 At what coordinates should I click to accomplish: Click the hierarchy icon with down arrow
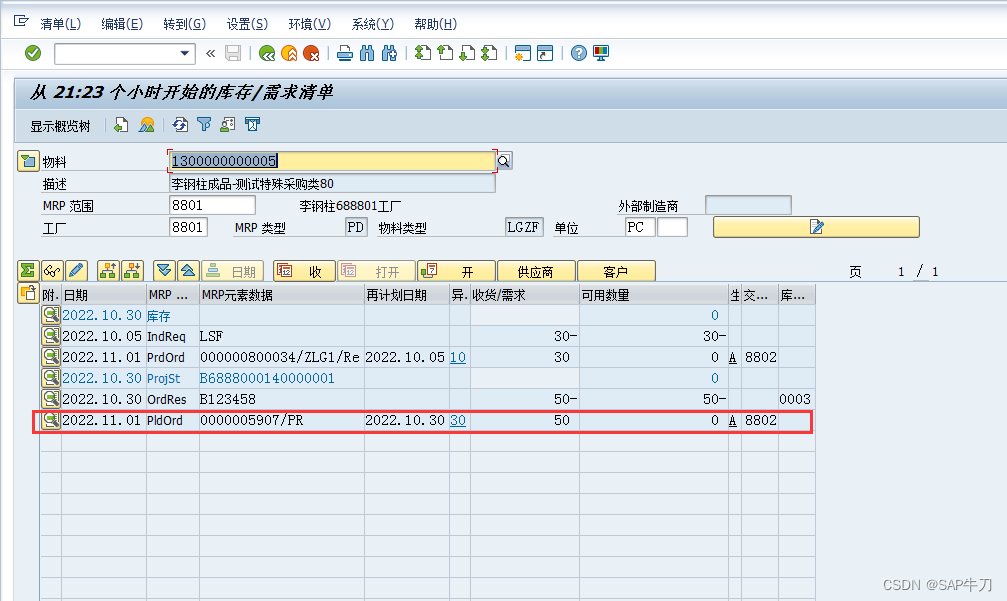[132, 271]
